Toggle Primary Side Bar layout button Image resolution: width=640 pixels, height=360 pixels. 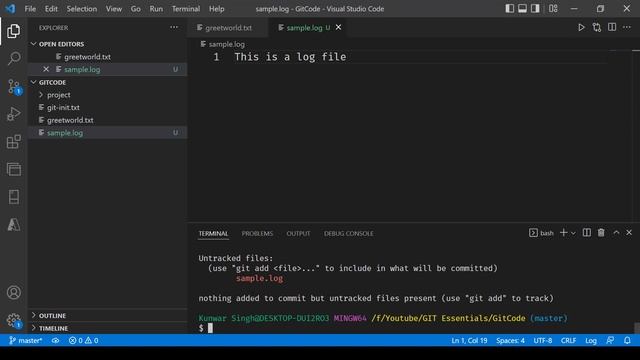click(x=509, y=9)
